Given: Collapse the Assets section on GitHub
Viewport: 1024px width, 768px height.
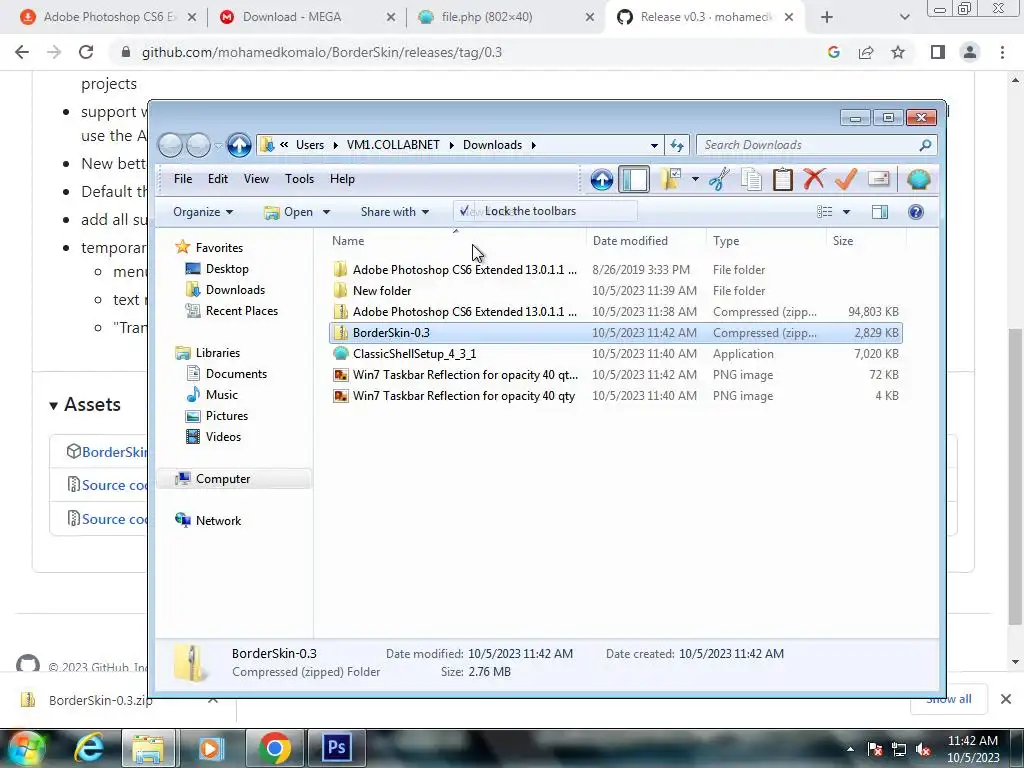Looking at the screenshot, I should 85,405.
